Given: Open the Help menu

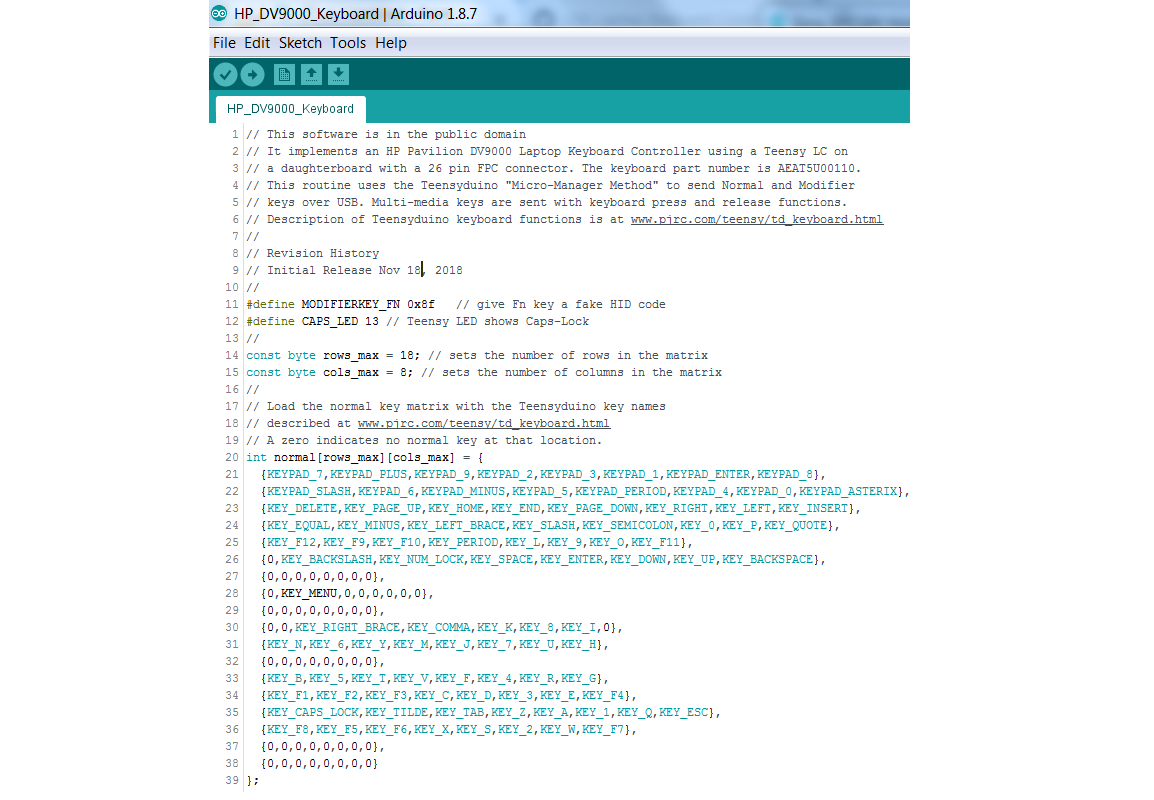Looking at the screenshot, I should (391, 43).
